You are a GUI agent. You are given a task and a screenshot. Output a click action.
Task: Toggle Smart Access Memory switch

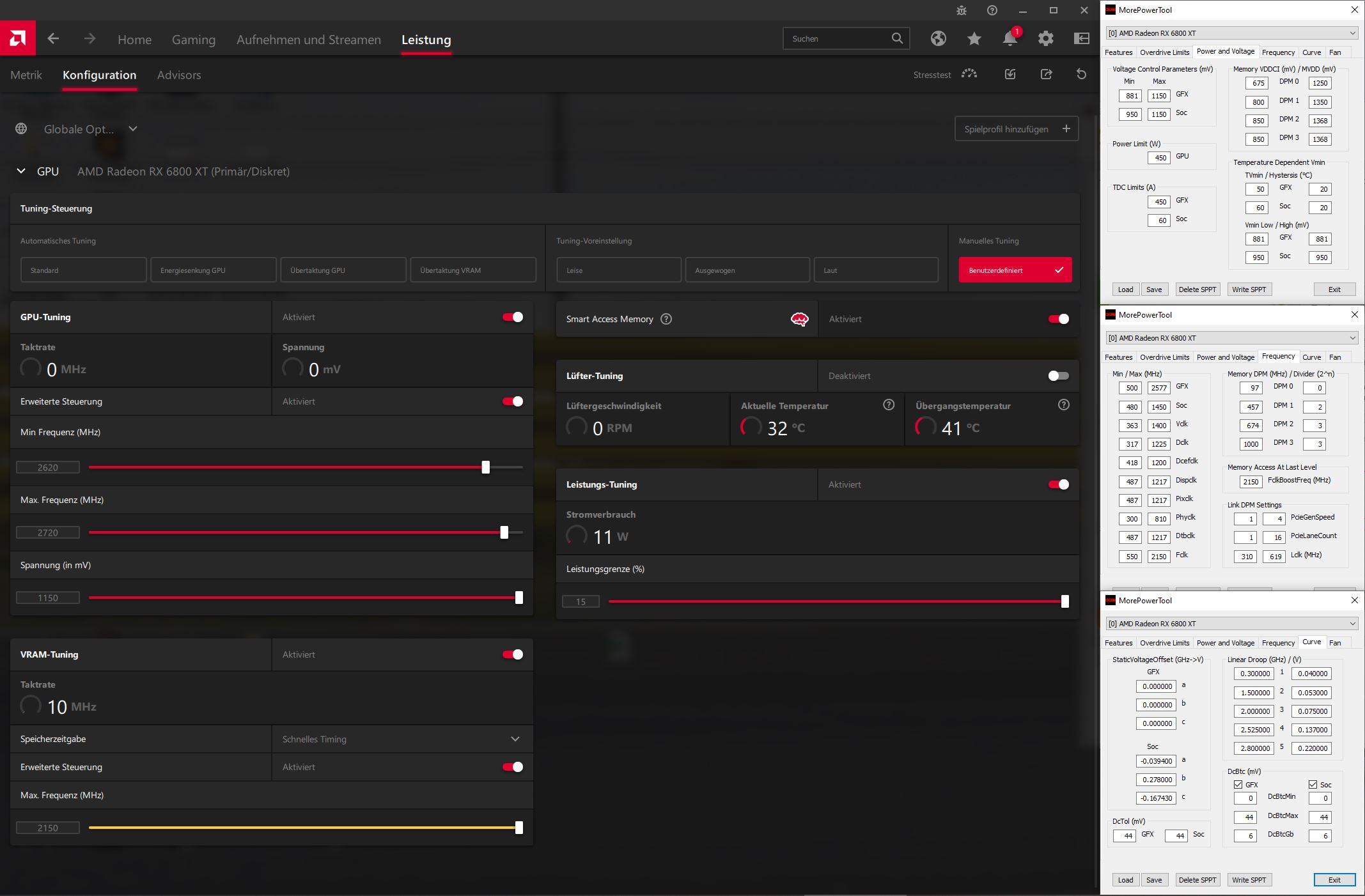pos(1059,319)
